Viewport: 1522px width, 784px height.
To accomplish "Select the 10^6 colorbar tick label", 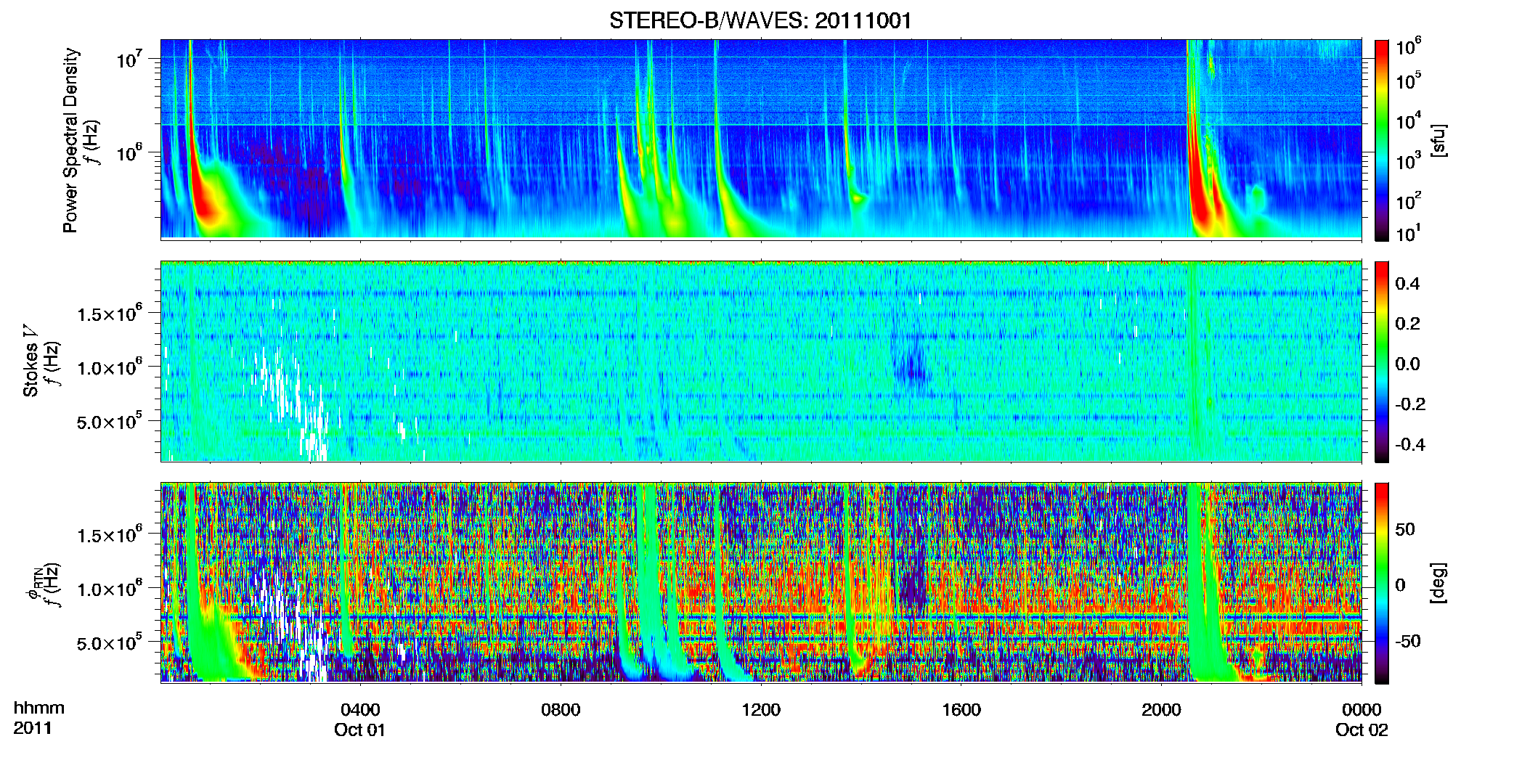I will tap(1407, 47).
